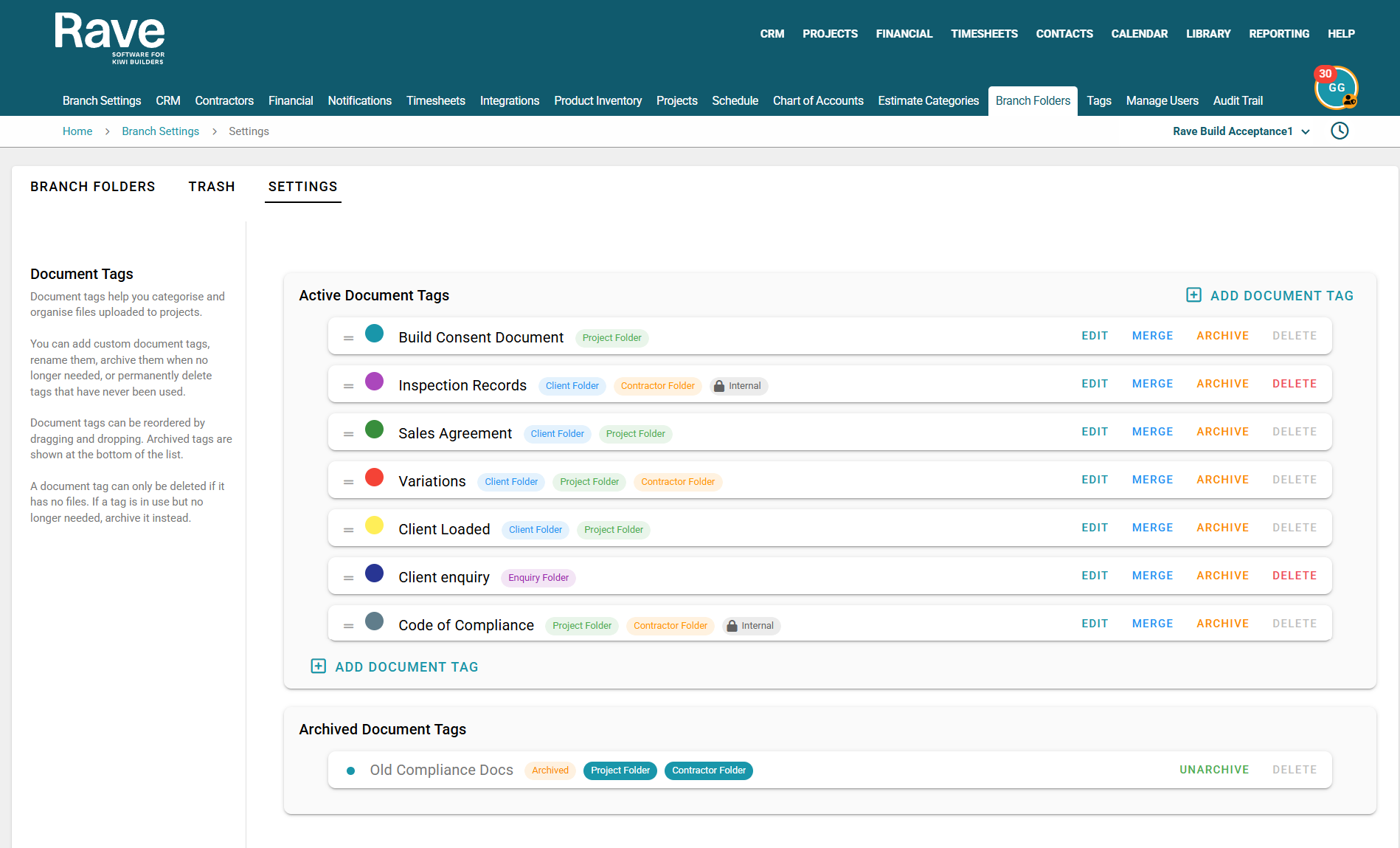Open the Library main menu

click(x=1208, y=34)
